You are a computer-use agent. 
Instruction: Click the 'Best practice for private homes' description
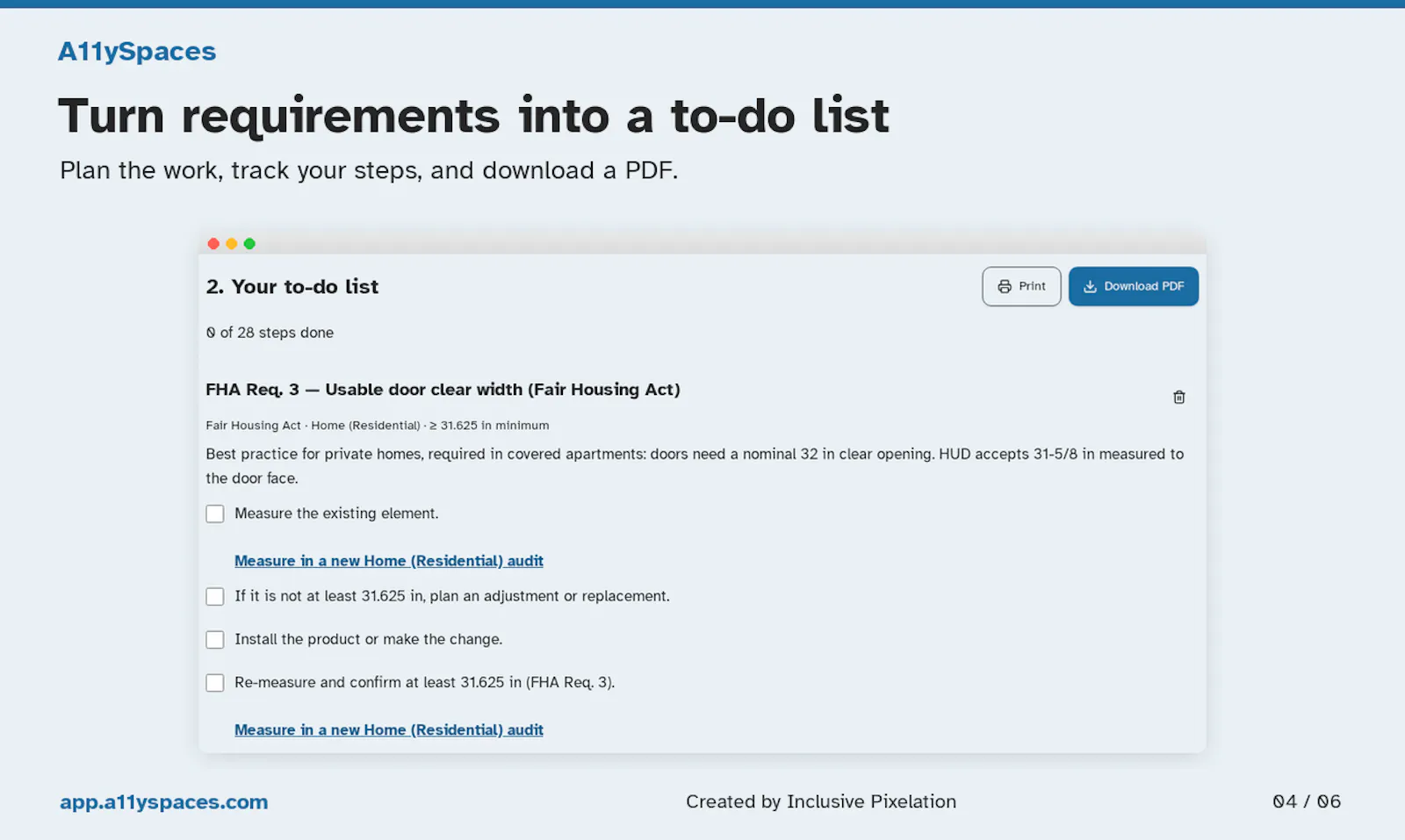click(x=695, y=466)
